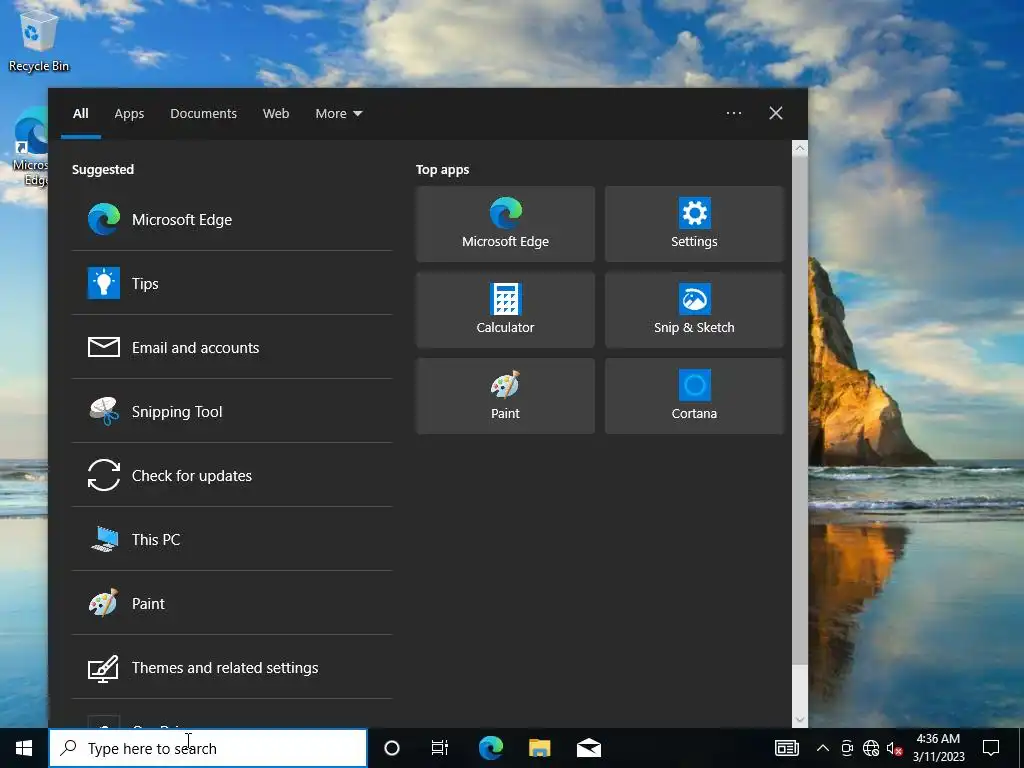
Task: Show hidden system tray icons
Action: 823,748
